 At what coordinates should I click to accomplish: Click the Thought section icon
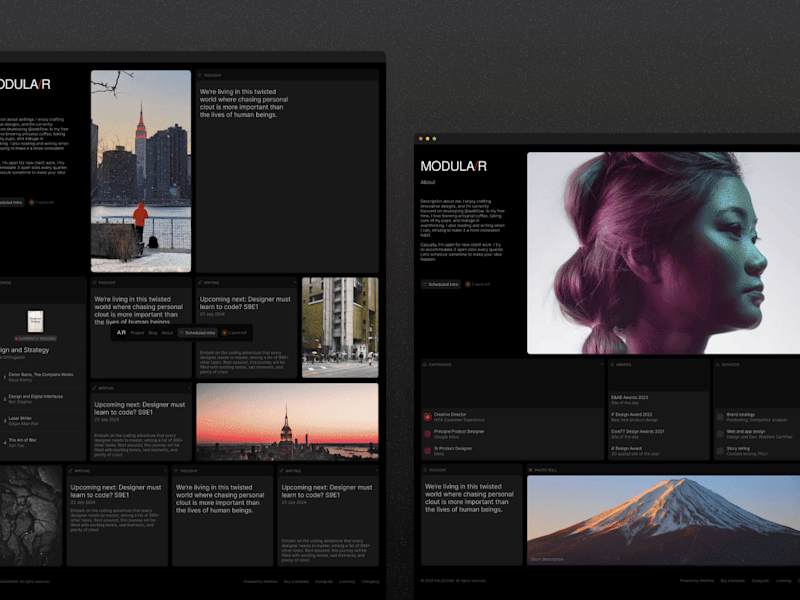pyautogui.click(x=424, y=469)
